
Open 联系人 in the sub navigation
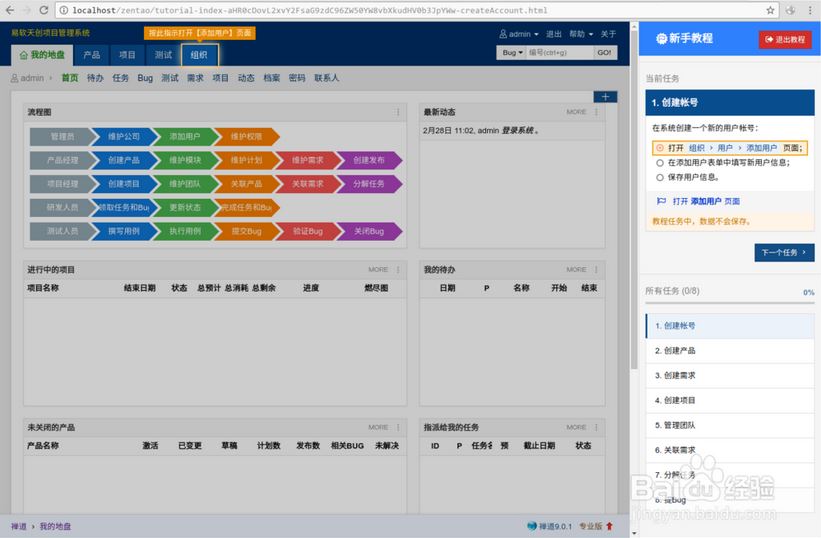tap(327, 78)
